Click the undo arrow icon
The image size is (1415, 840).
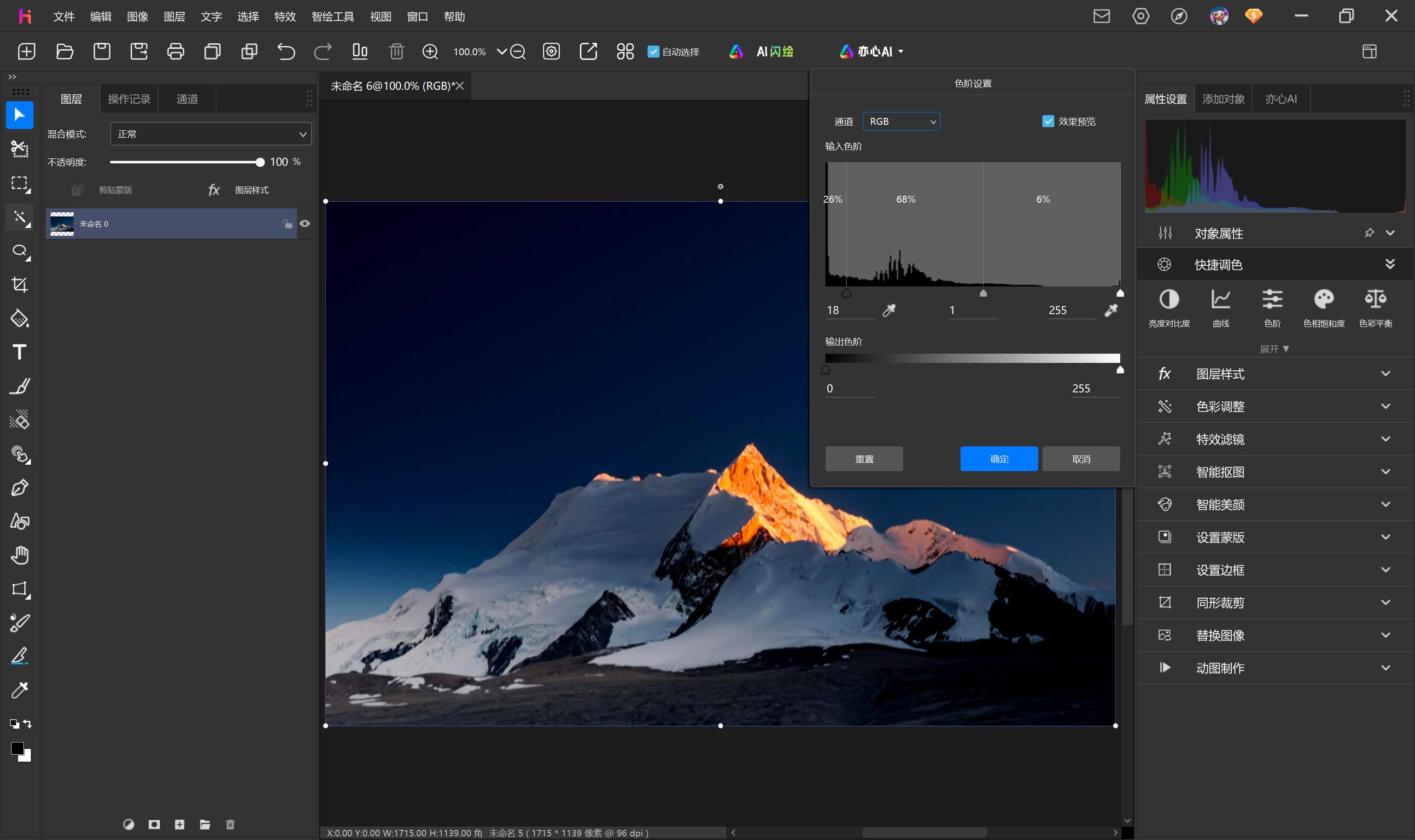[286, 52]
